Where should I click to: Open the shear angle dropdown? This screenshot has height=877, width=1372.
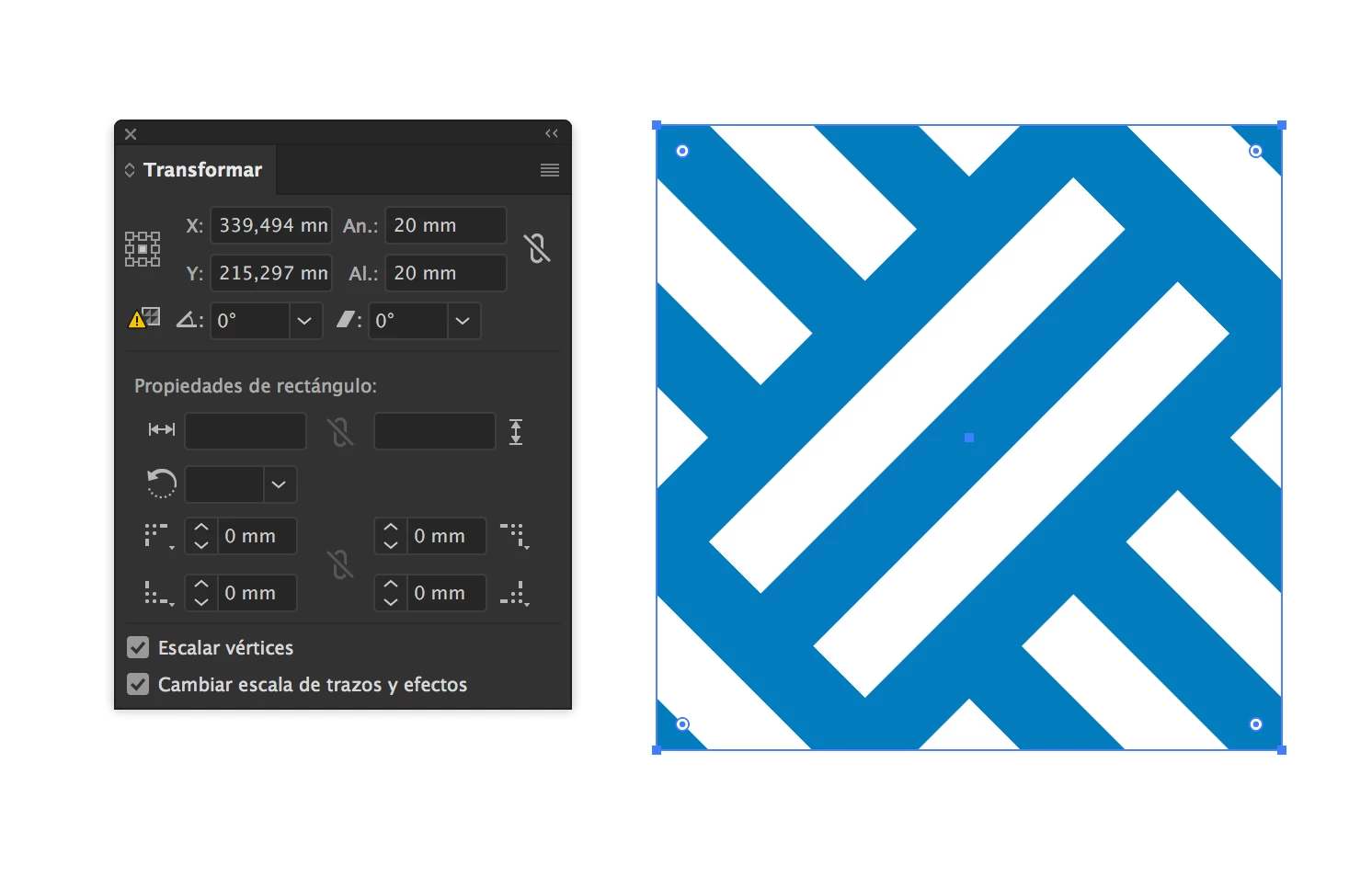tap(463, 321)
